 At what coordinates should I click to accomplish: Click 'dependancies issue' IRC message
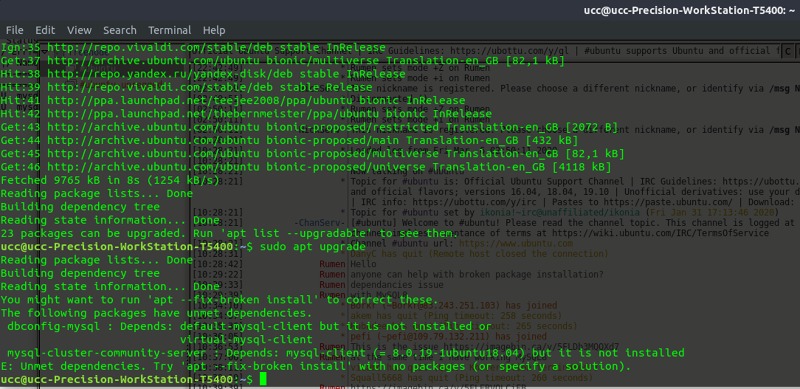point(397,285)
